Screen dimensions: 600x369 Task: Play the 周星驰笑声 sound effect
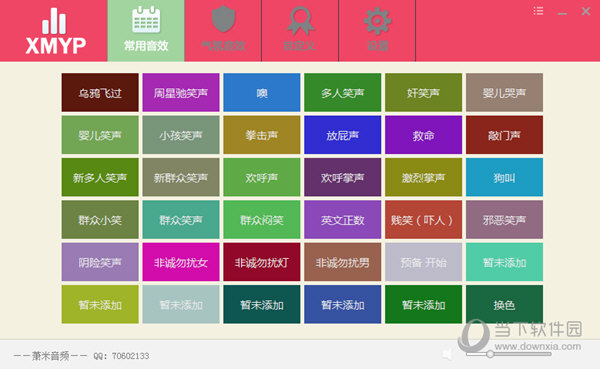tap(181, 93)
